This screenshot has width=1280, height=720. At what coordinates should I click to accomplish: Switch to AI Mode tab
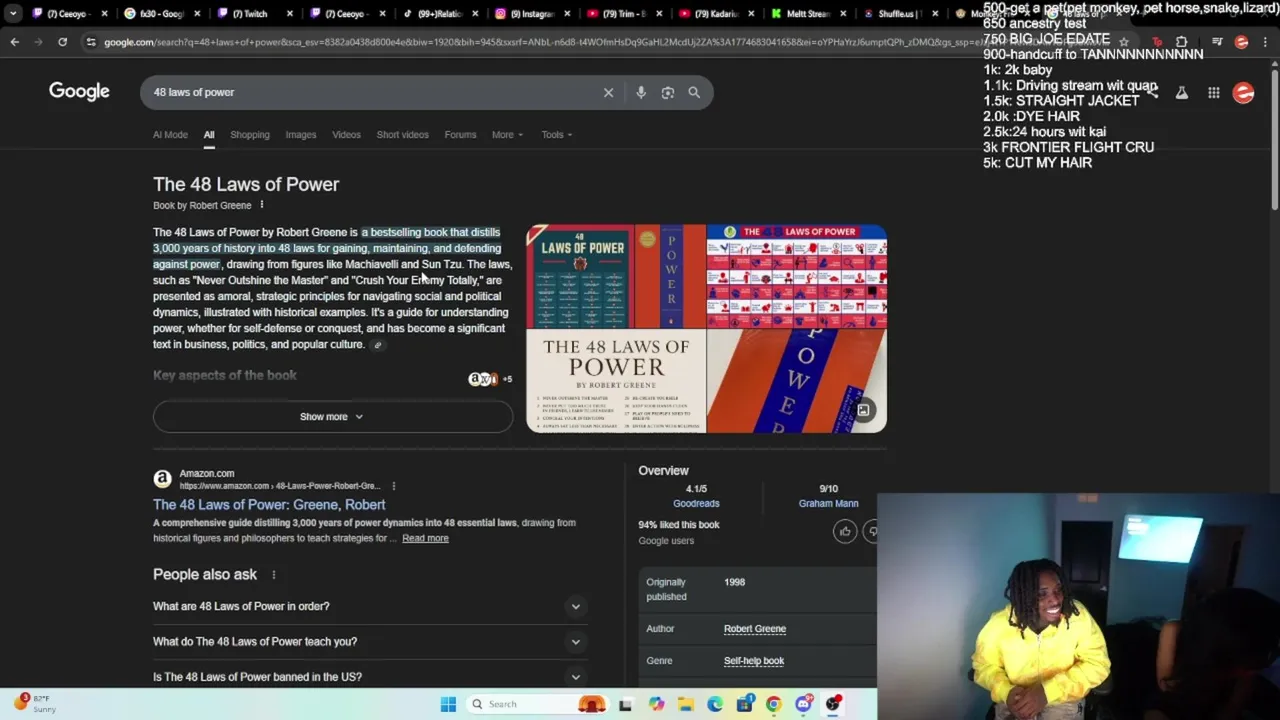click(x=170, y=135)
